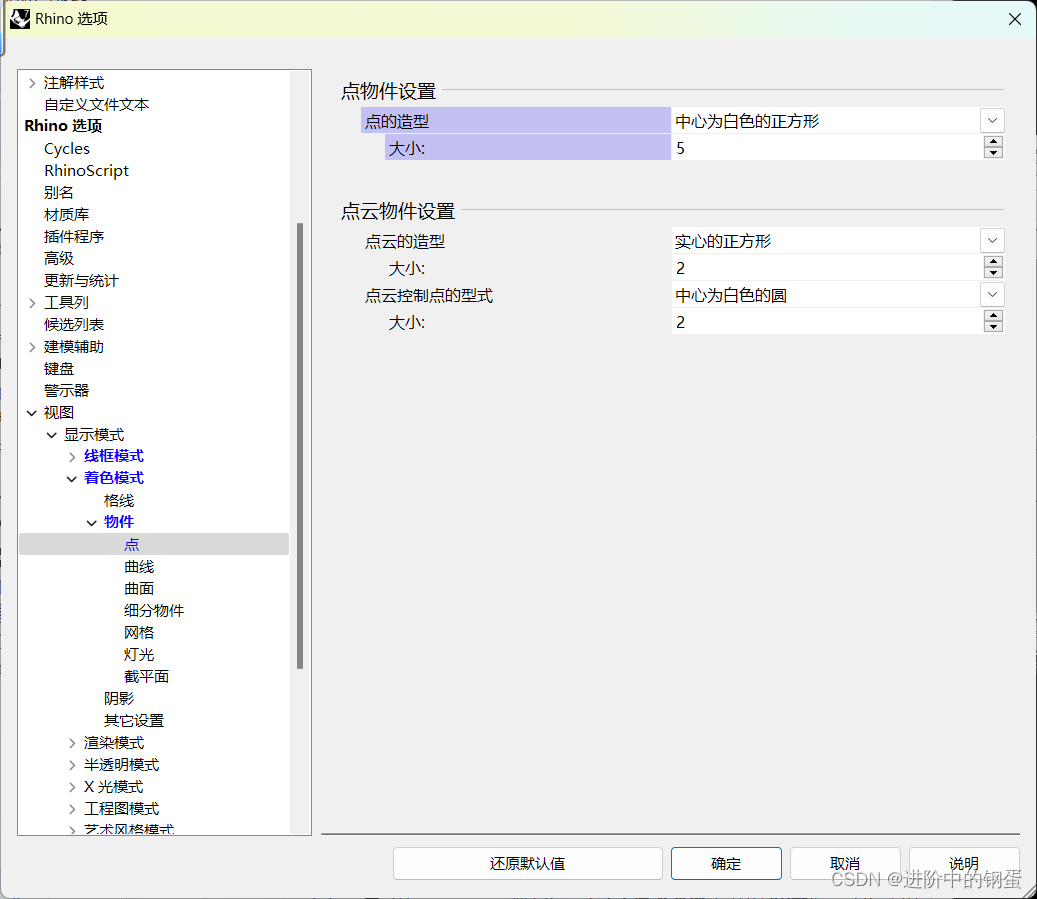The image size is (1037, 899).
Task: Select 阴影 under 着色模式
Action: coord(119,699)
